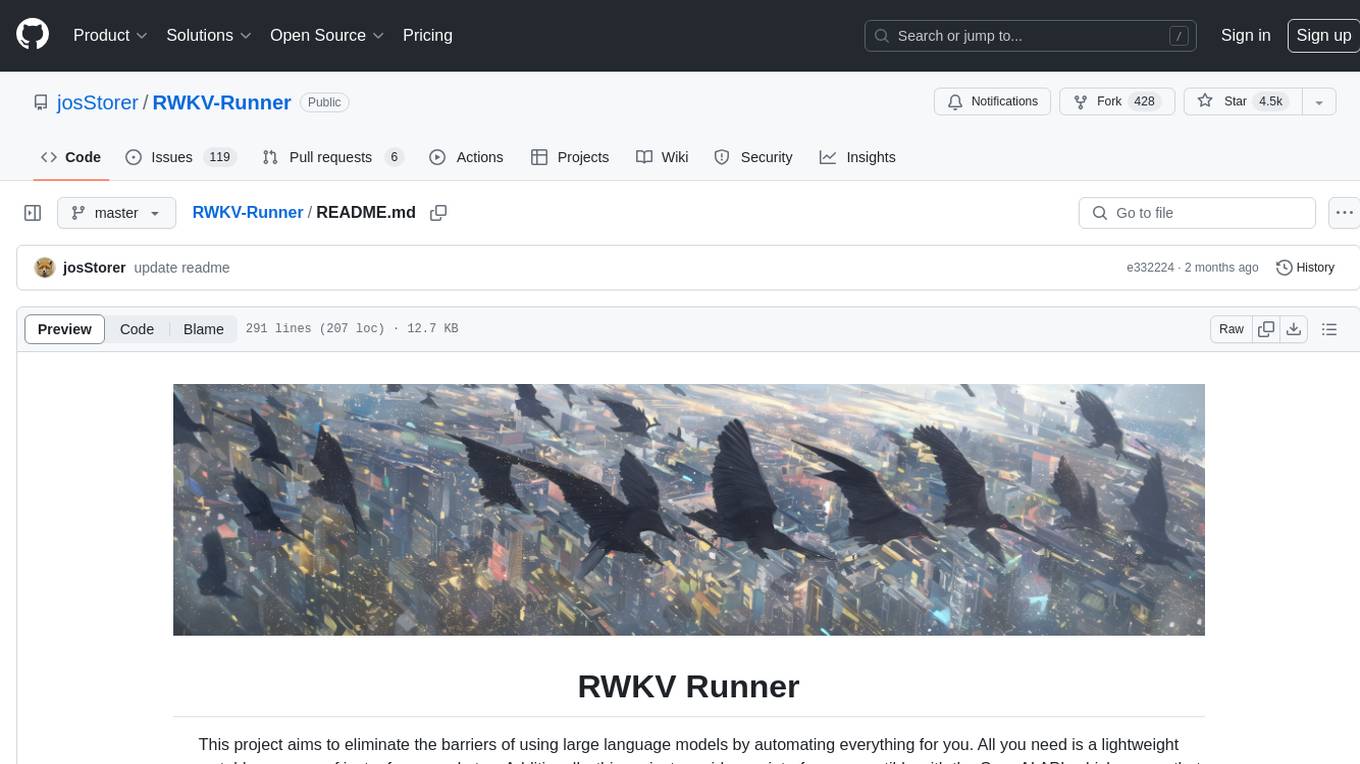Focus the Go to file field
Screen dimensions: 1360x764
(1197, 213)
